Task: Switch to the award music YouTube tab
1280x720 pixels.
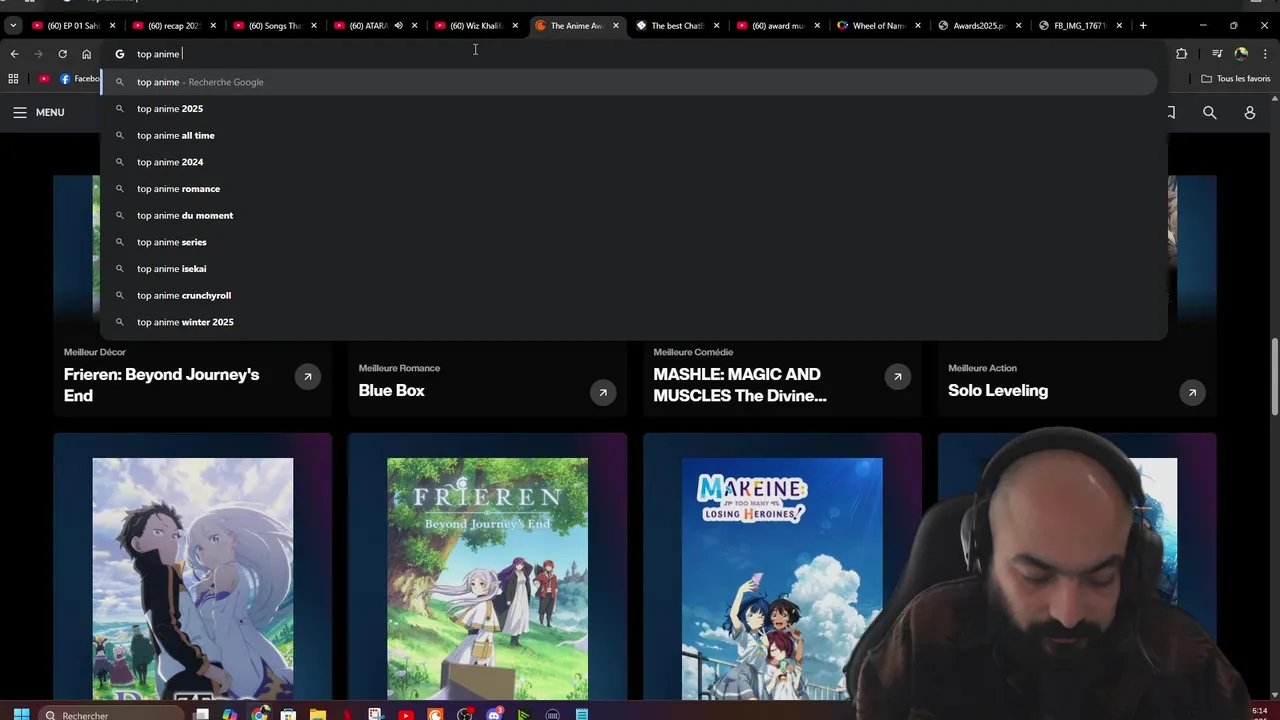Action: (x=777, y=25)
